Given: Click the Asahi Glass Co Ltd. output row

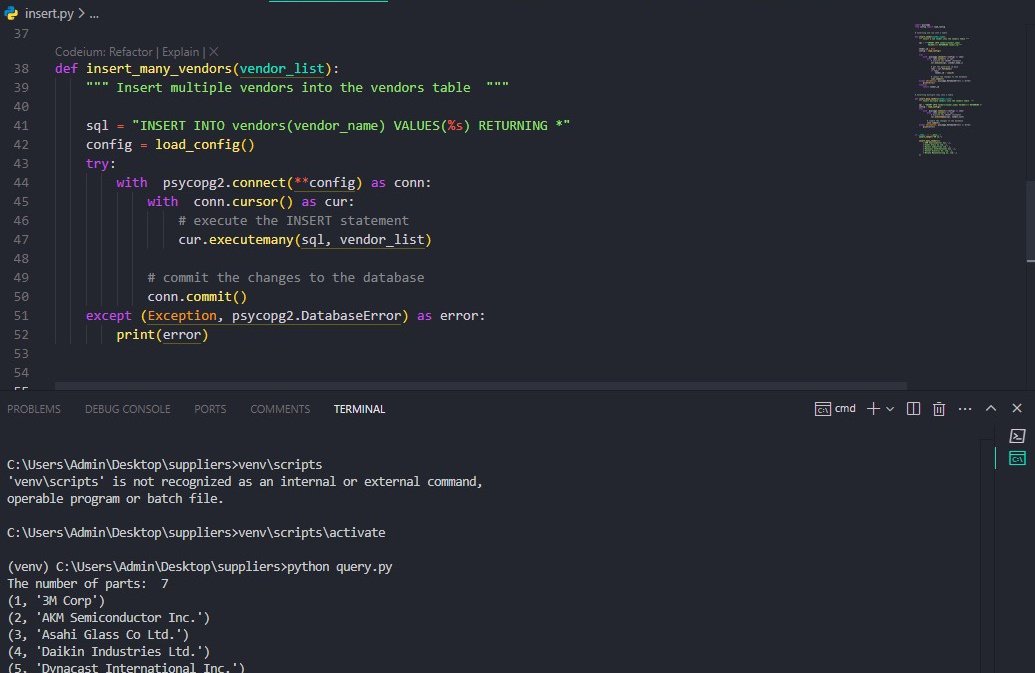Looking at the screenshot, I should [x=98, y=635].
